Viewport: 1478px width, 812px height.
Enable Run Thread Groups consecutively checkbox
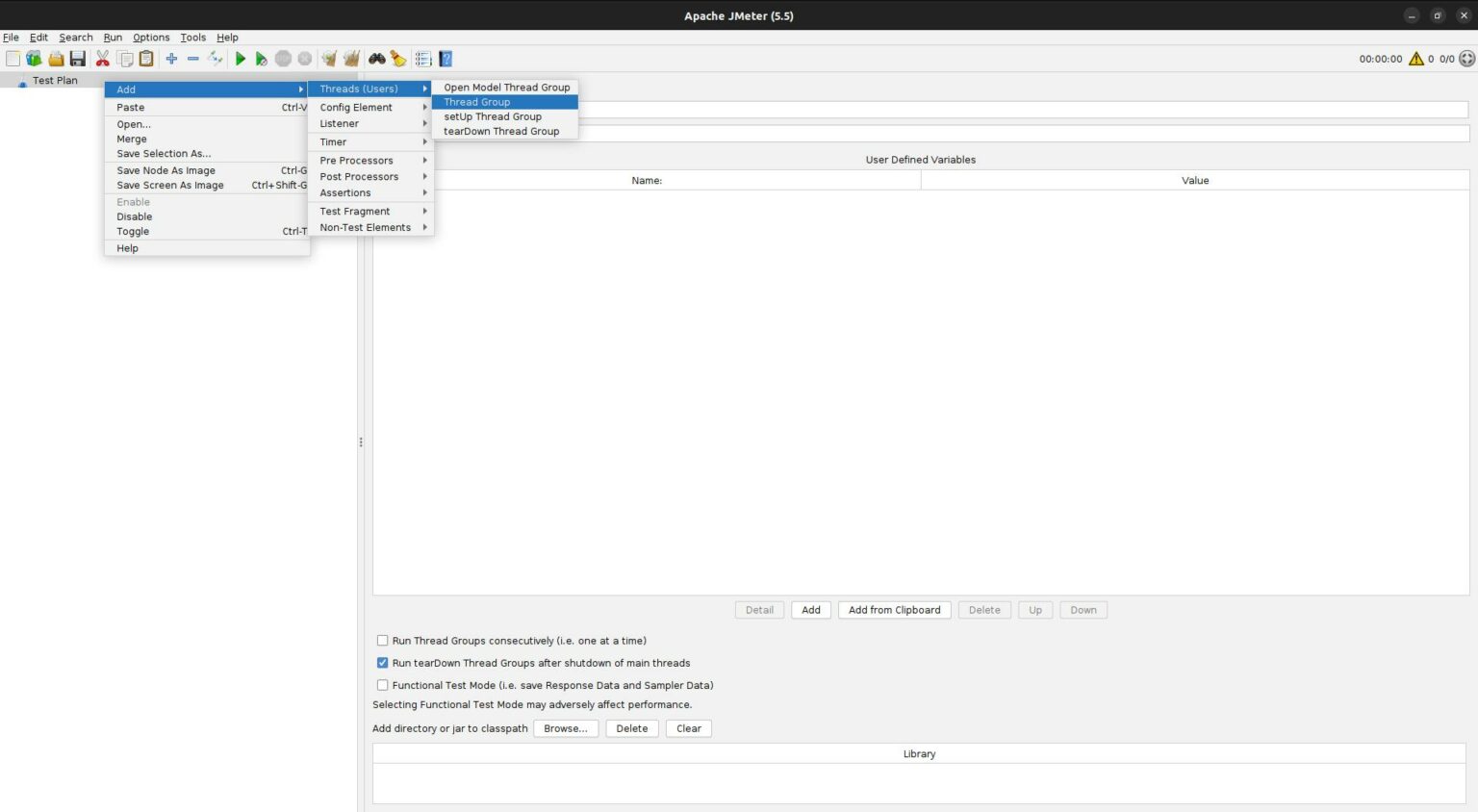pos(382,641)
